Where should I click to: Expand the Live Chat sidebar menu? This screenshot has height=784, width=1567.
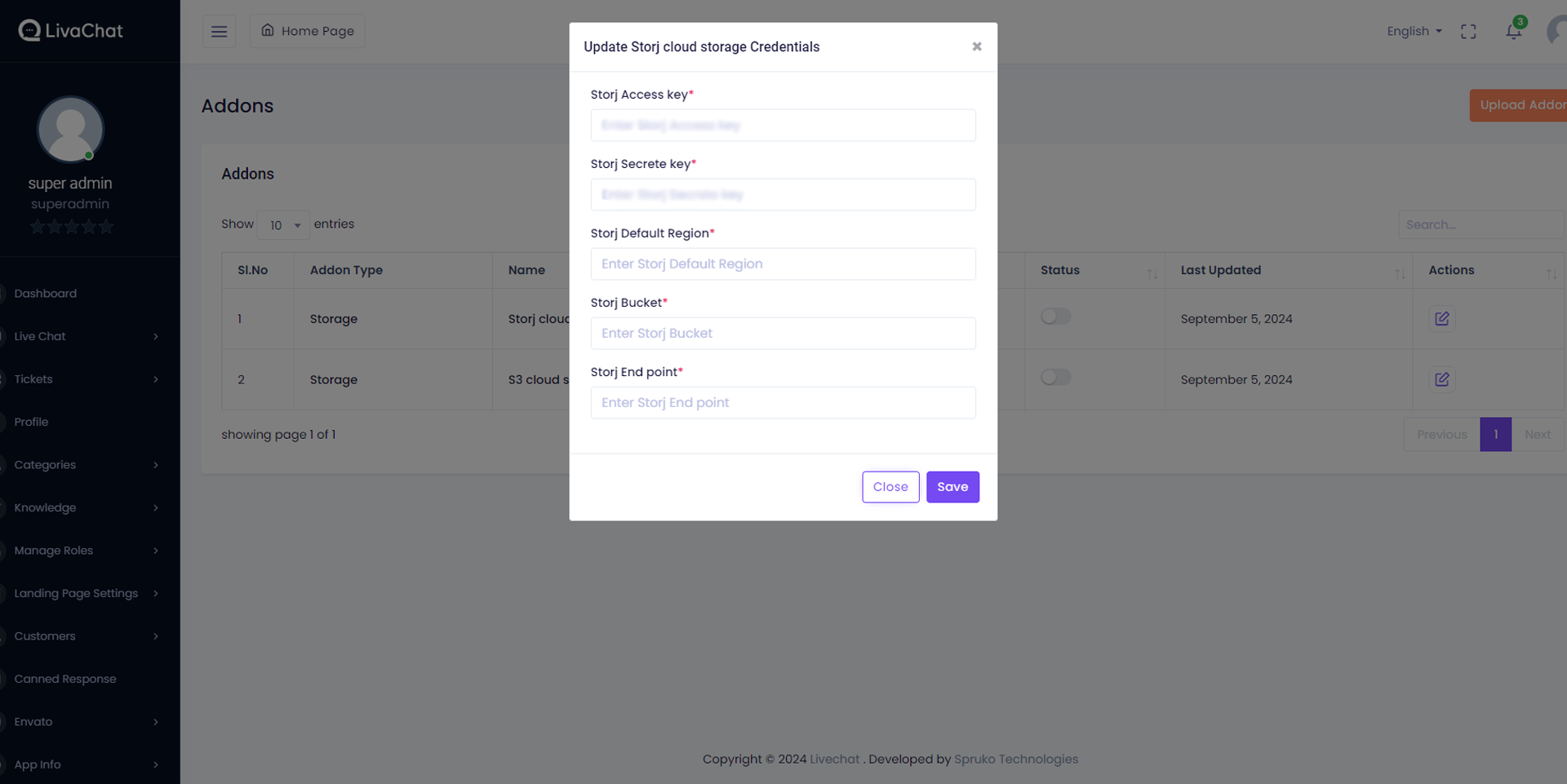pos(82,336)
